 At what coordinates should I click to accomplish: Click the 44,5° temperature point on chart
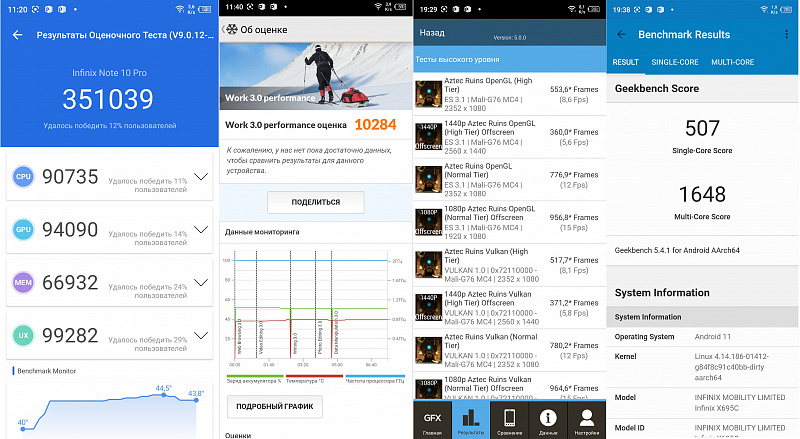[x=163, y=395]
